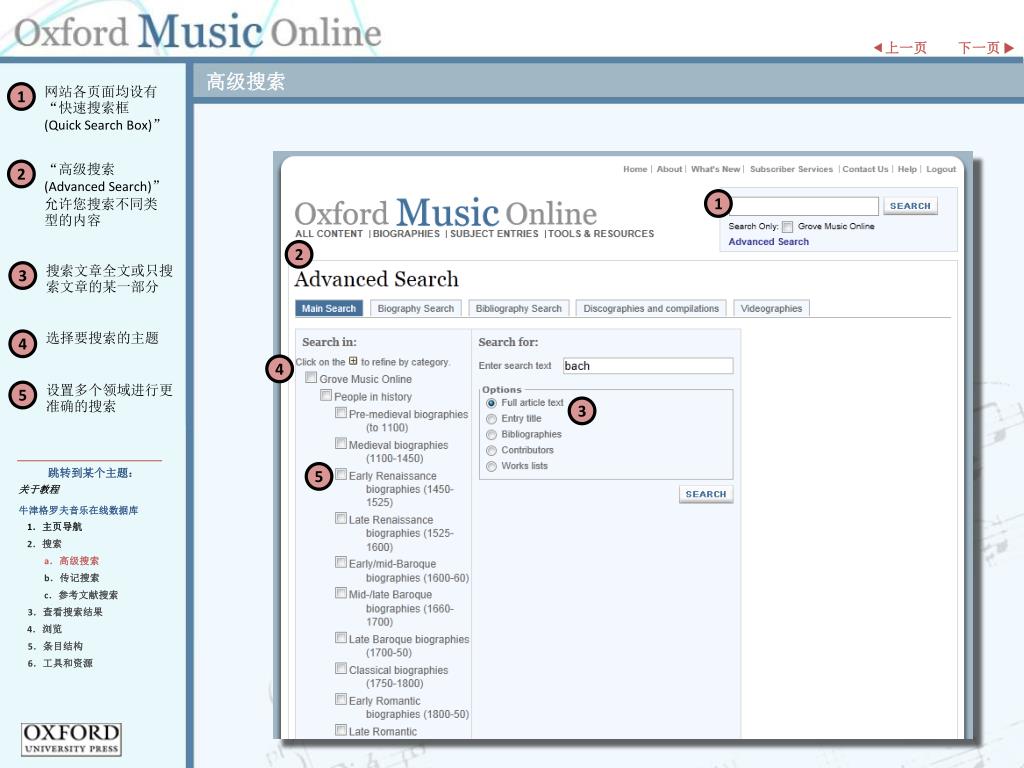This screenshot has height=768, width=1024.
Task: Open the What's New link
Action: point(716,169)
